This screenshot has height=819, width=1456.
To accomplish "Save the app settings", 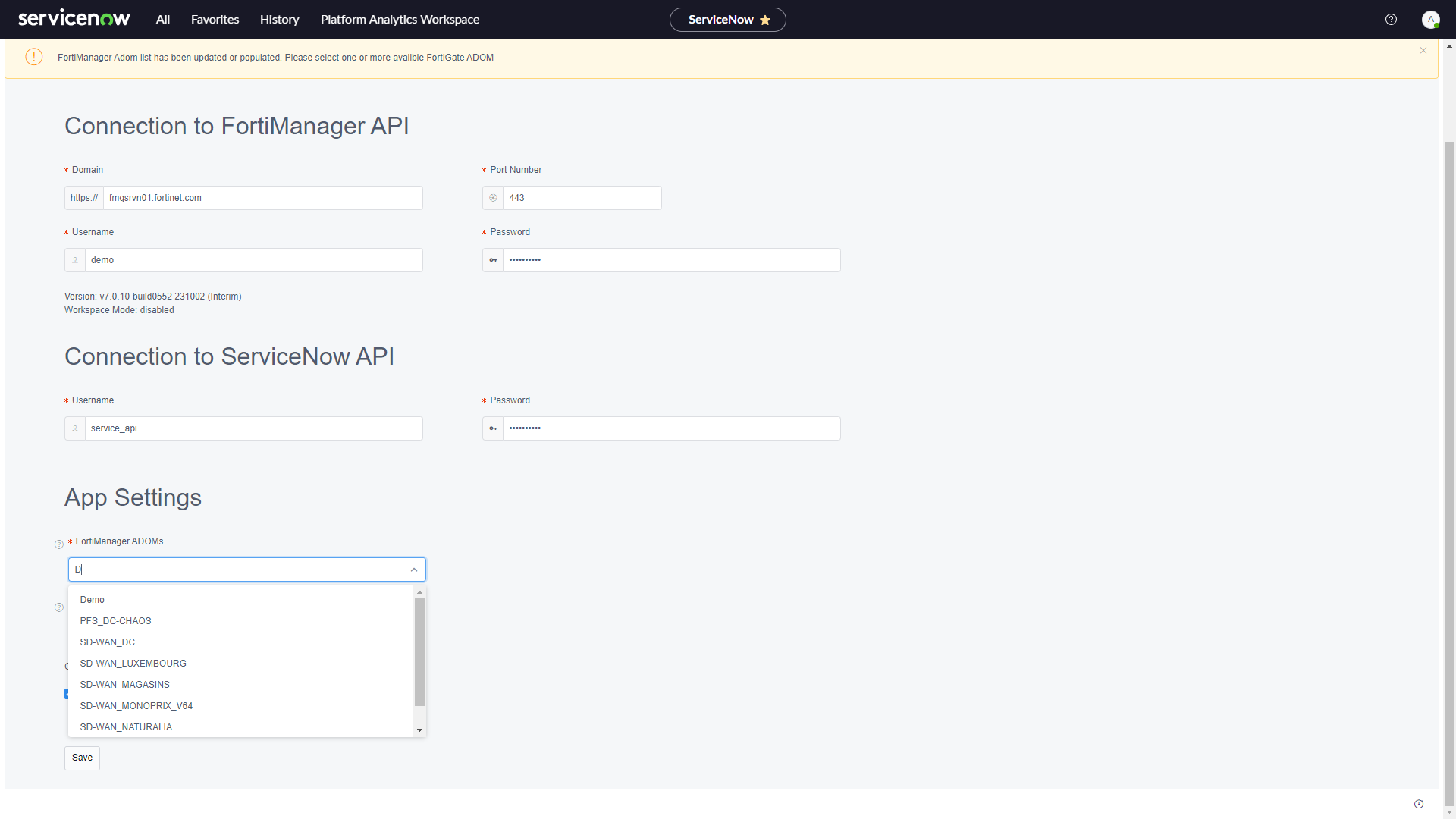I will [82, 758].
